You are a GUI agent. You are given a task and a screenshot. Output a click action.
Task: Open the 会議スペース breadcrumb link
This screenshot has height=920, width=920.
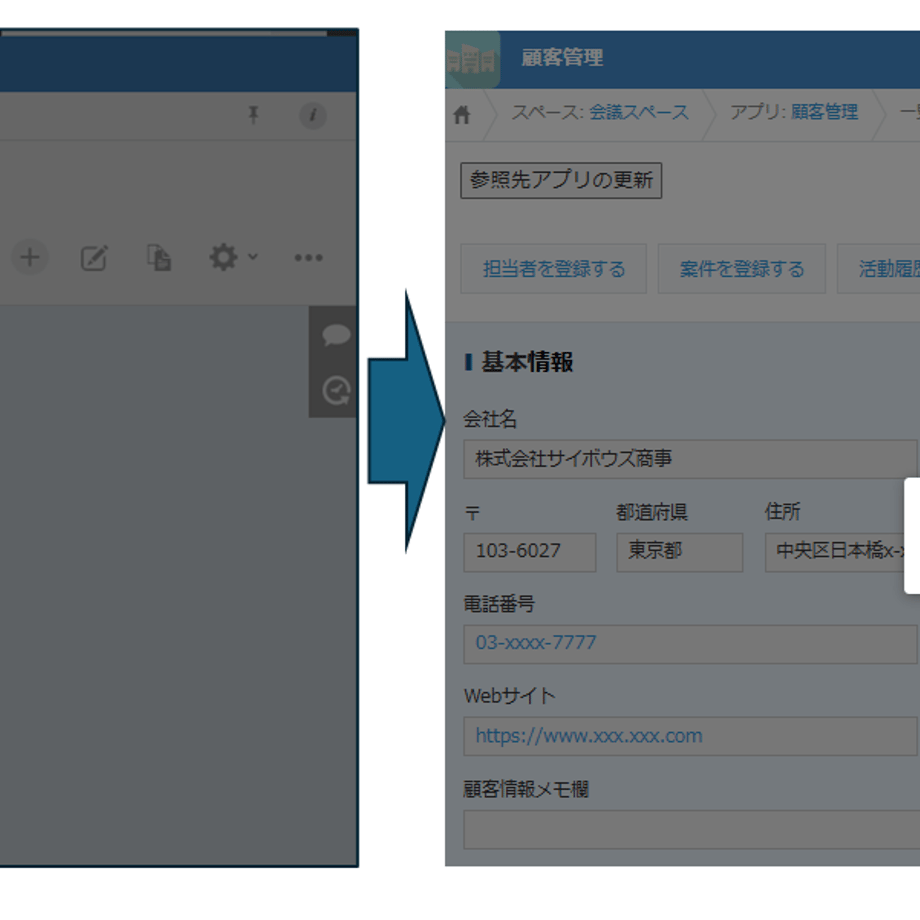point(638,112)
